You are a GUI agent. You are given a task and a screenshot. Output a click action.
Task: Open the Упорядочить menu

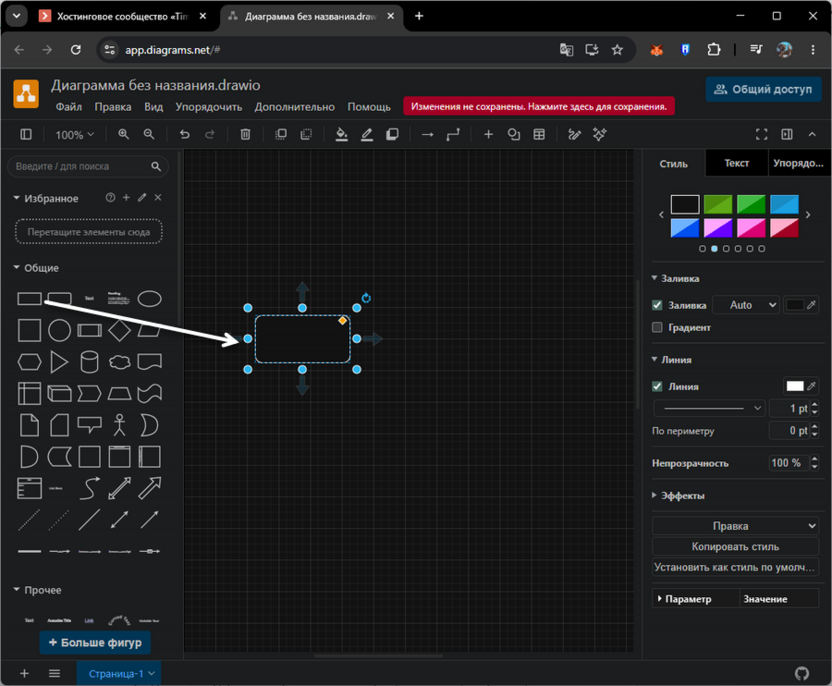[209, 107]
